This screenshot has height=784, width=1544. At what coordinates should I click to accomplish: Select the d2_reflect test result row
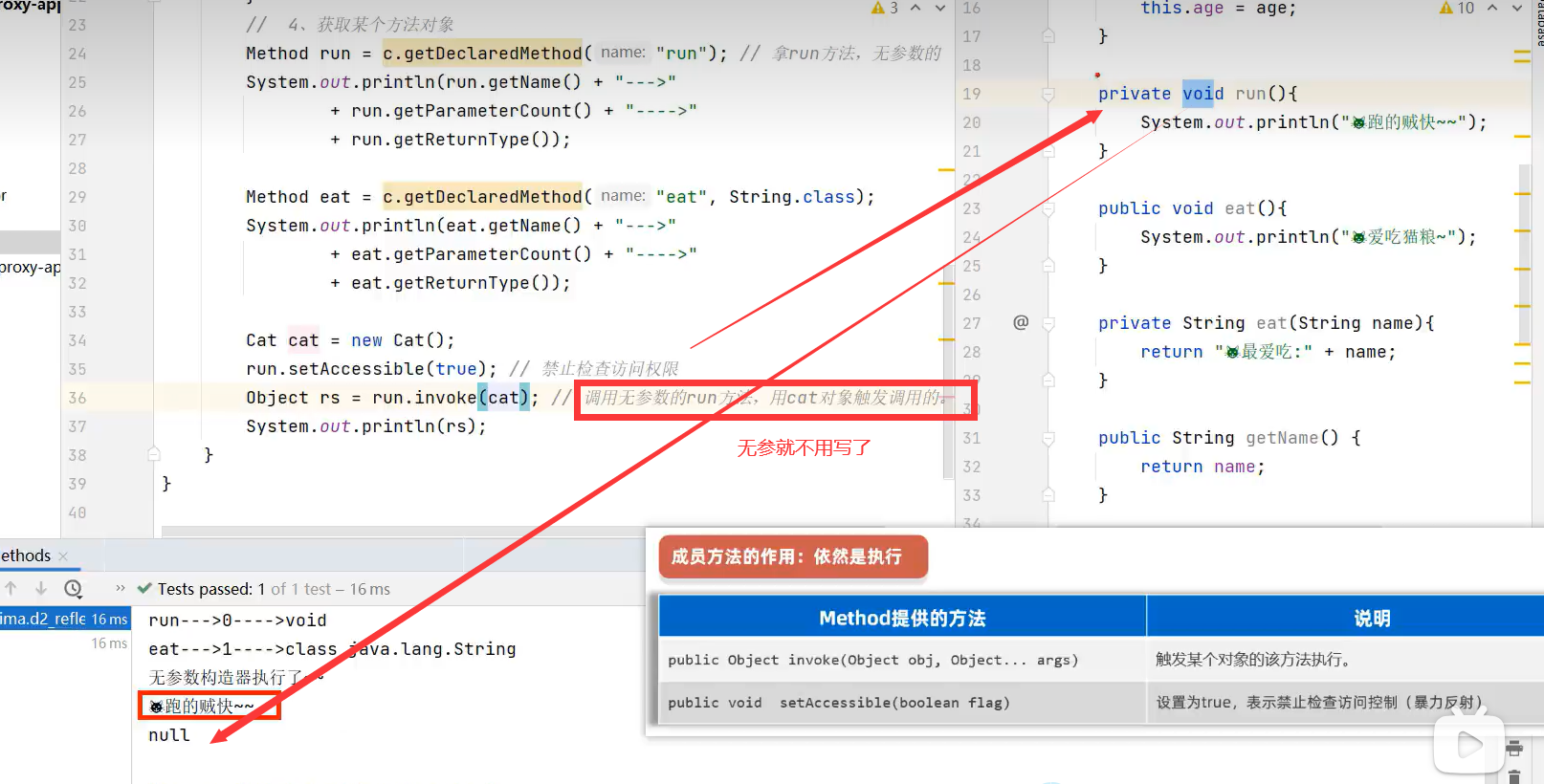(x=64, y=619)
